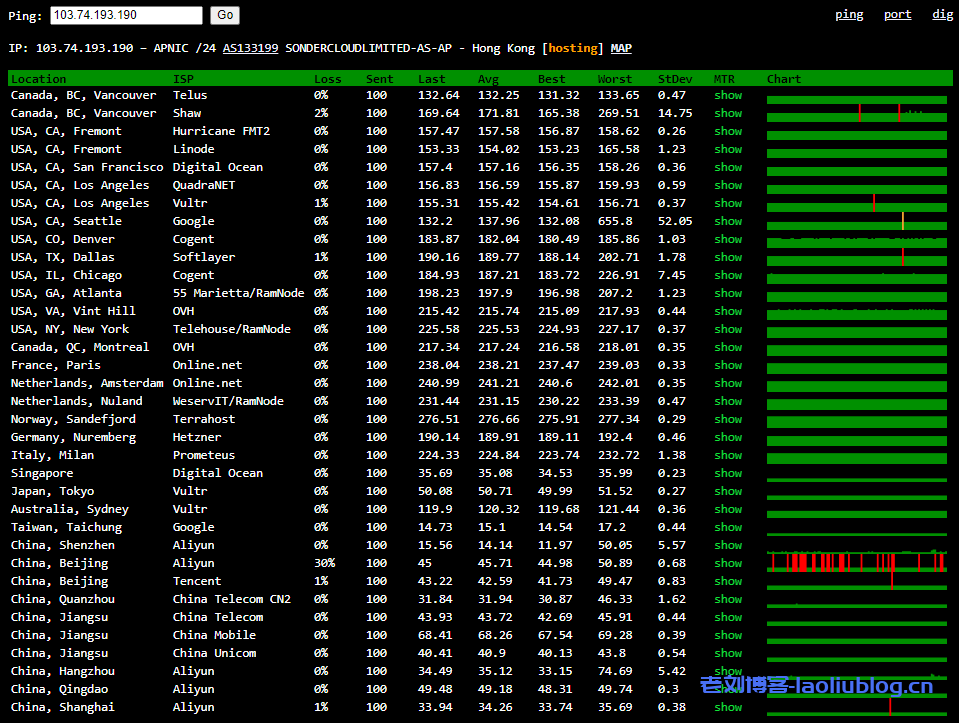Open the AS133199 link
This screenshot has height=723, width=959.
coord(250,48)
